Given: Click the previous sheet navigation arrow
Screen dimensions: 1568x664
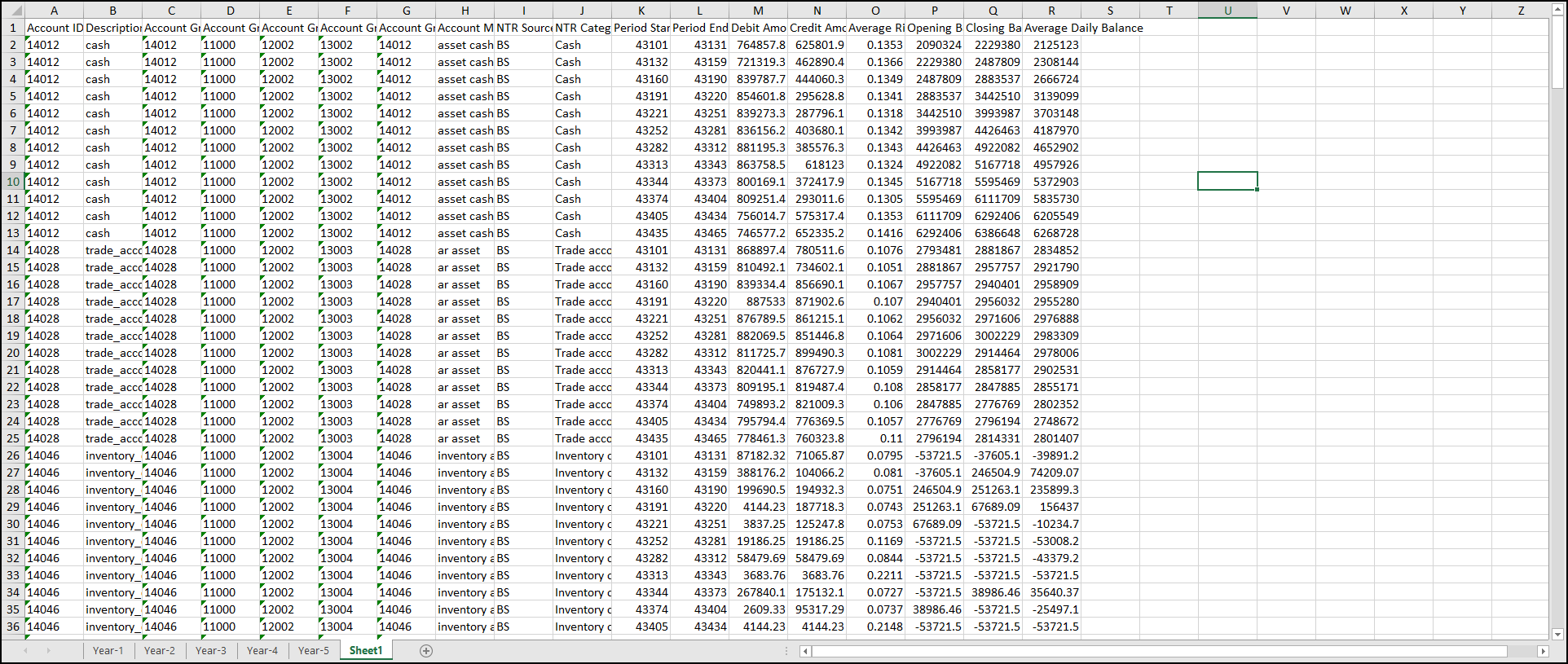Looking at the screenshot, I should pos(25,650).
